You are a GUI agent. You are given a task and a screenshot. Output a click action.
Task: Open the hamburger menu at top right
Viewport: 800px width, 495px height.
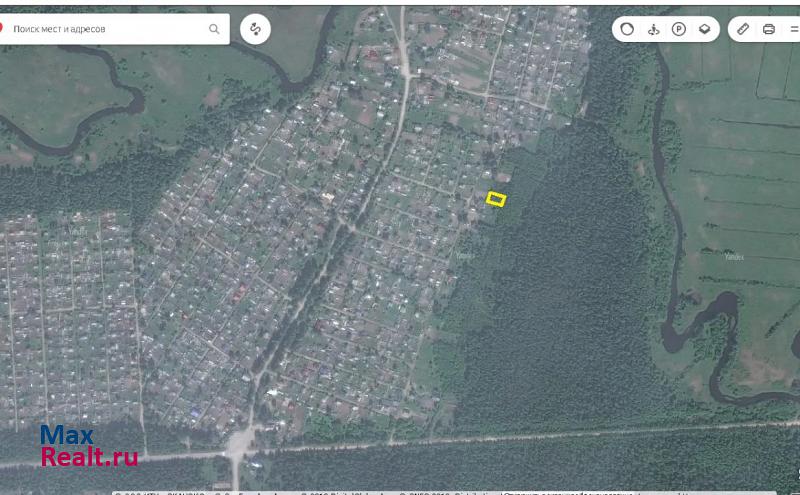[794, 29]
